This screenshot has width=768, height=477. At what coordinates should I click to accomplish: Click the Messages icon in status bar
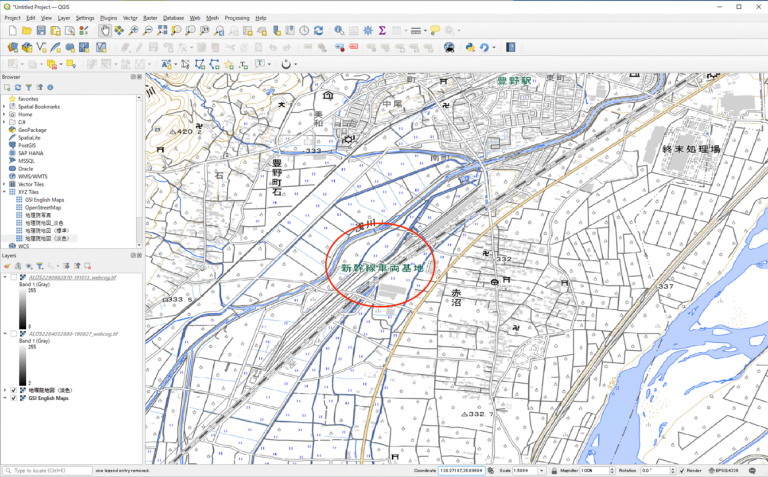coord(753,471)
